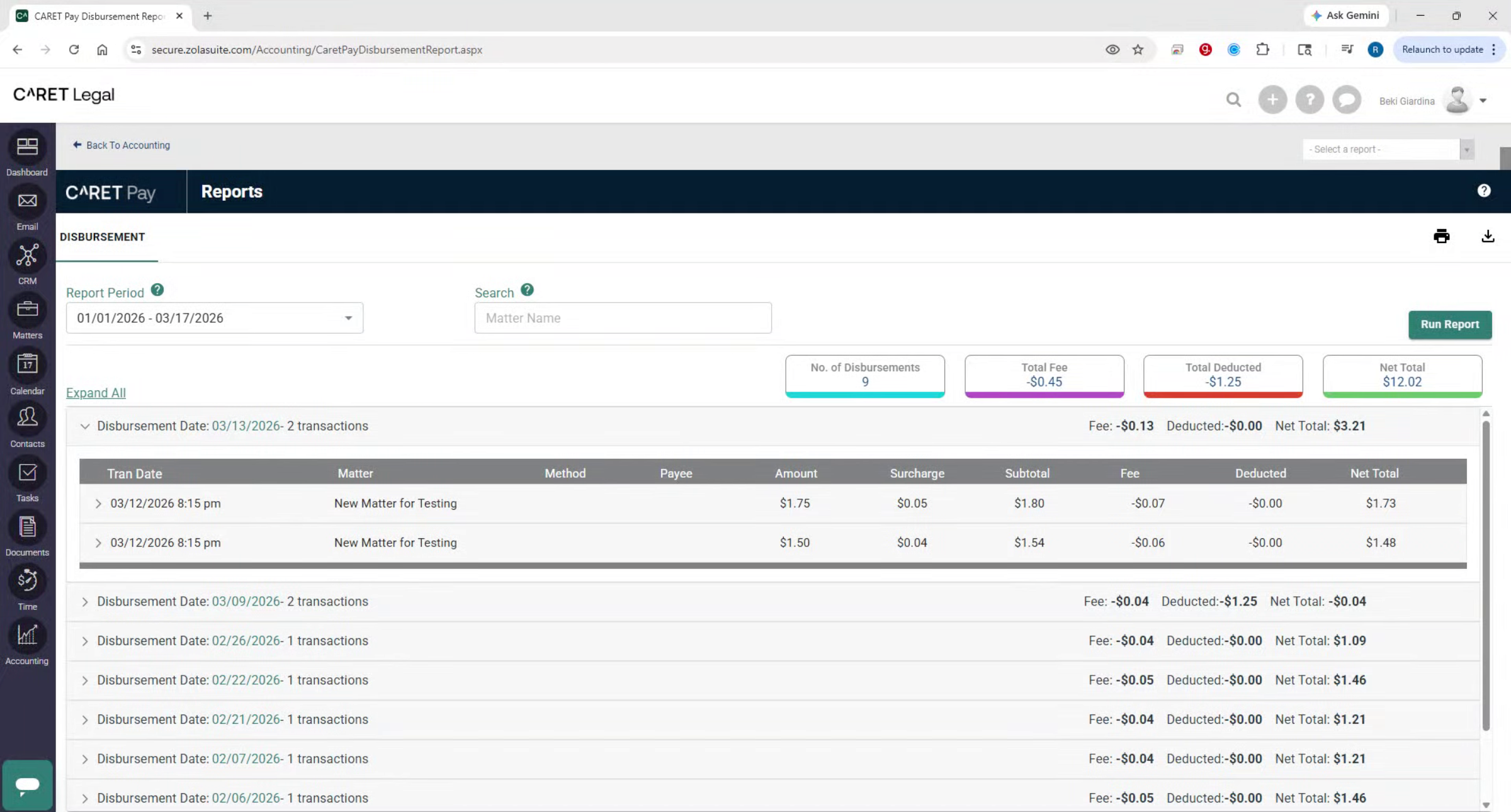Bookmark this page with the star icon
Viewport: 1511px width, 812px height.
(1138, 50)
